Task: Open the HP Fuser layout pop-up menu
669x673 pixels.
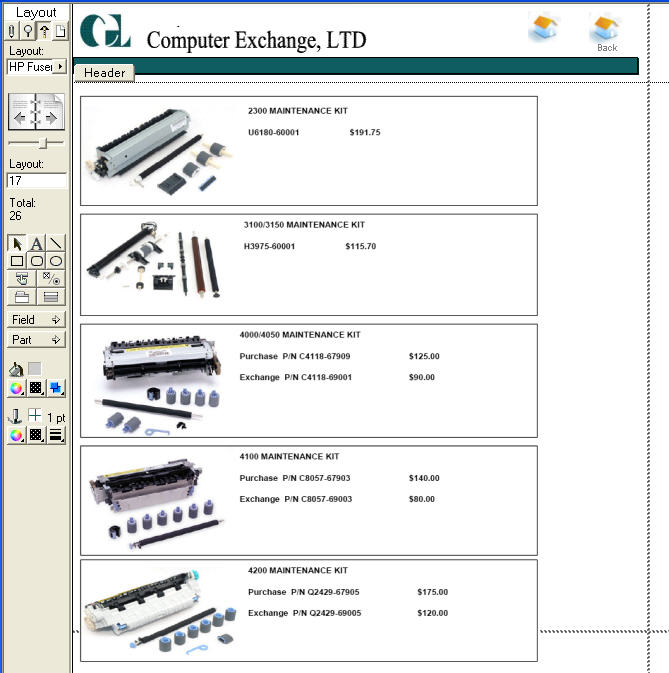Action: point(36,67)
